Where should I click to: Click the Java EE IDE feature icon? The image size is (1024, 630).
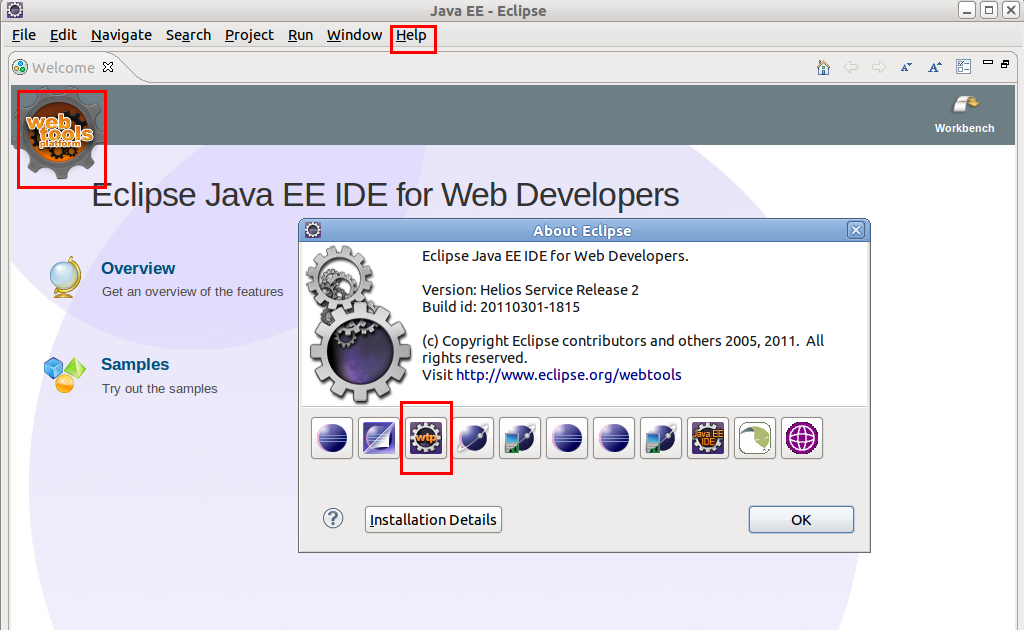[x=708, y=438]
